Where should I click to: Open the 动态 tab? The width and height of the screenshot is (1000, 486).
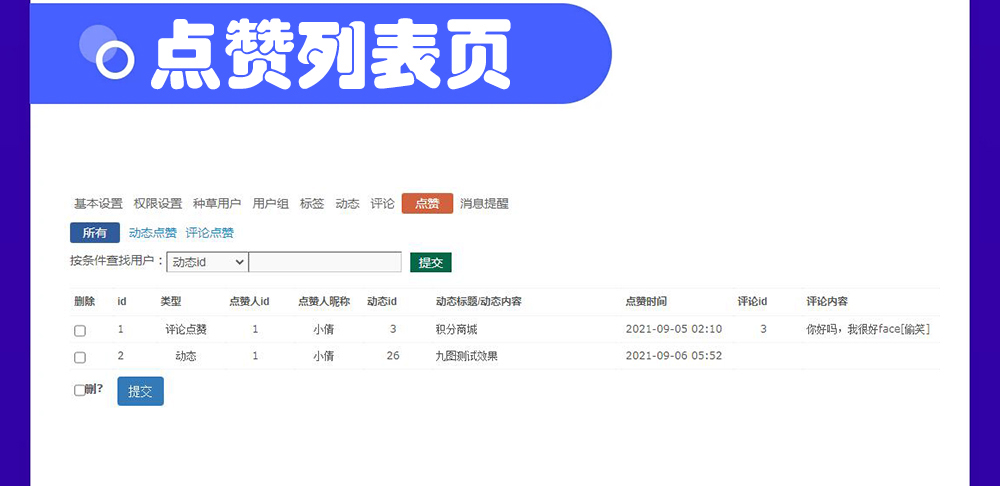[347, 204]
